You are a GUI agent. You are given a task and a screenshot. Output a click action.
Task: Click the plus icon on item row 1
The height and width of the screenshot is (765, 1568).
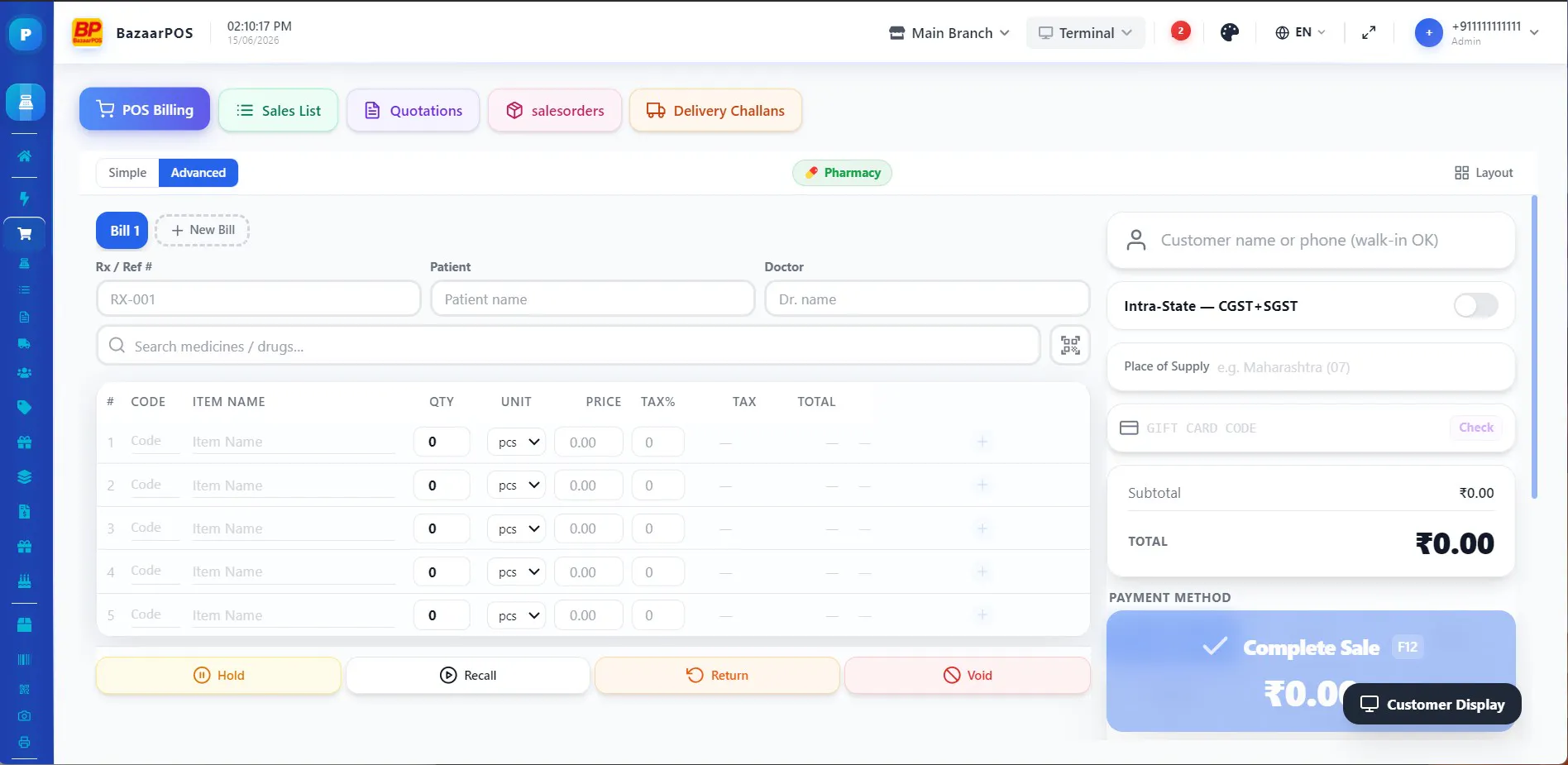982,442
